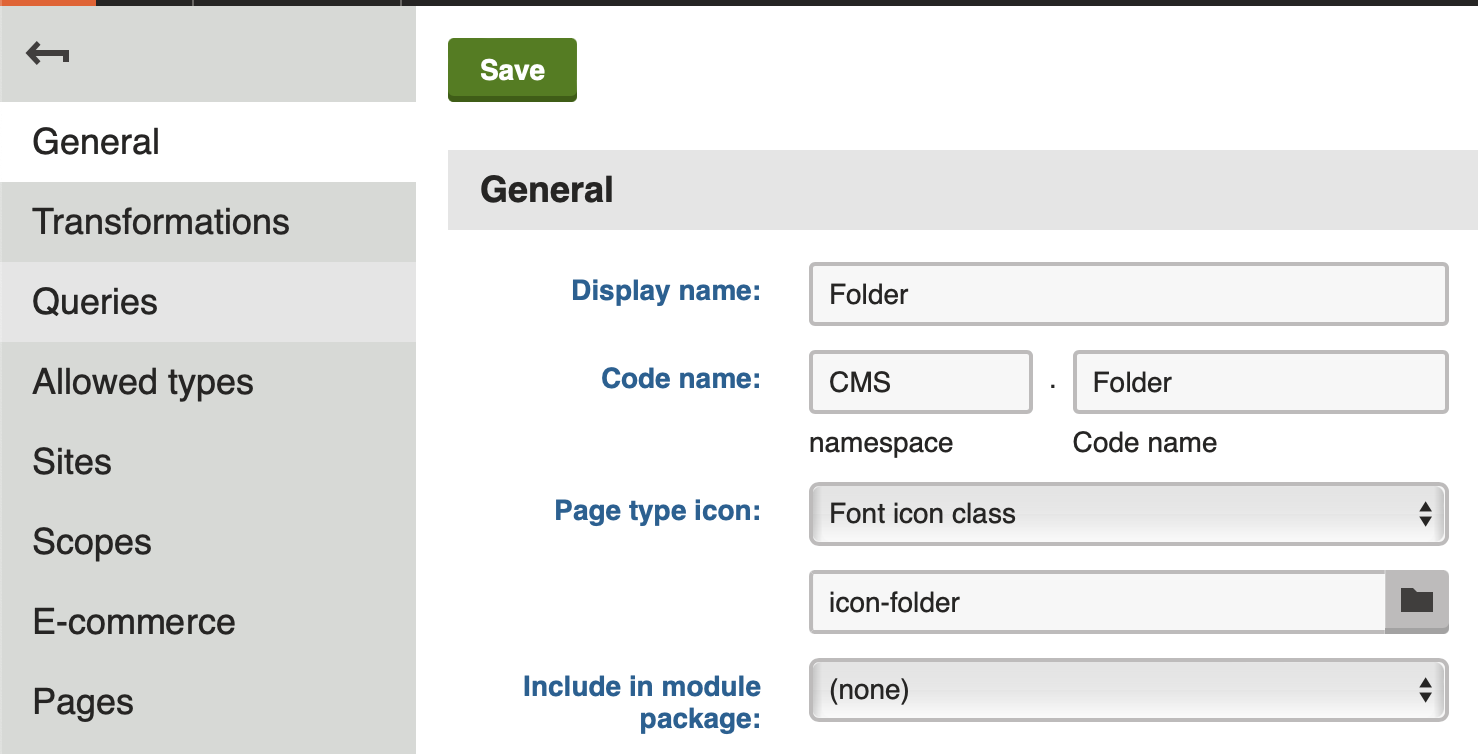Click the 'namespace' caption text
The image size is (1478, 754).
point(881,443)
